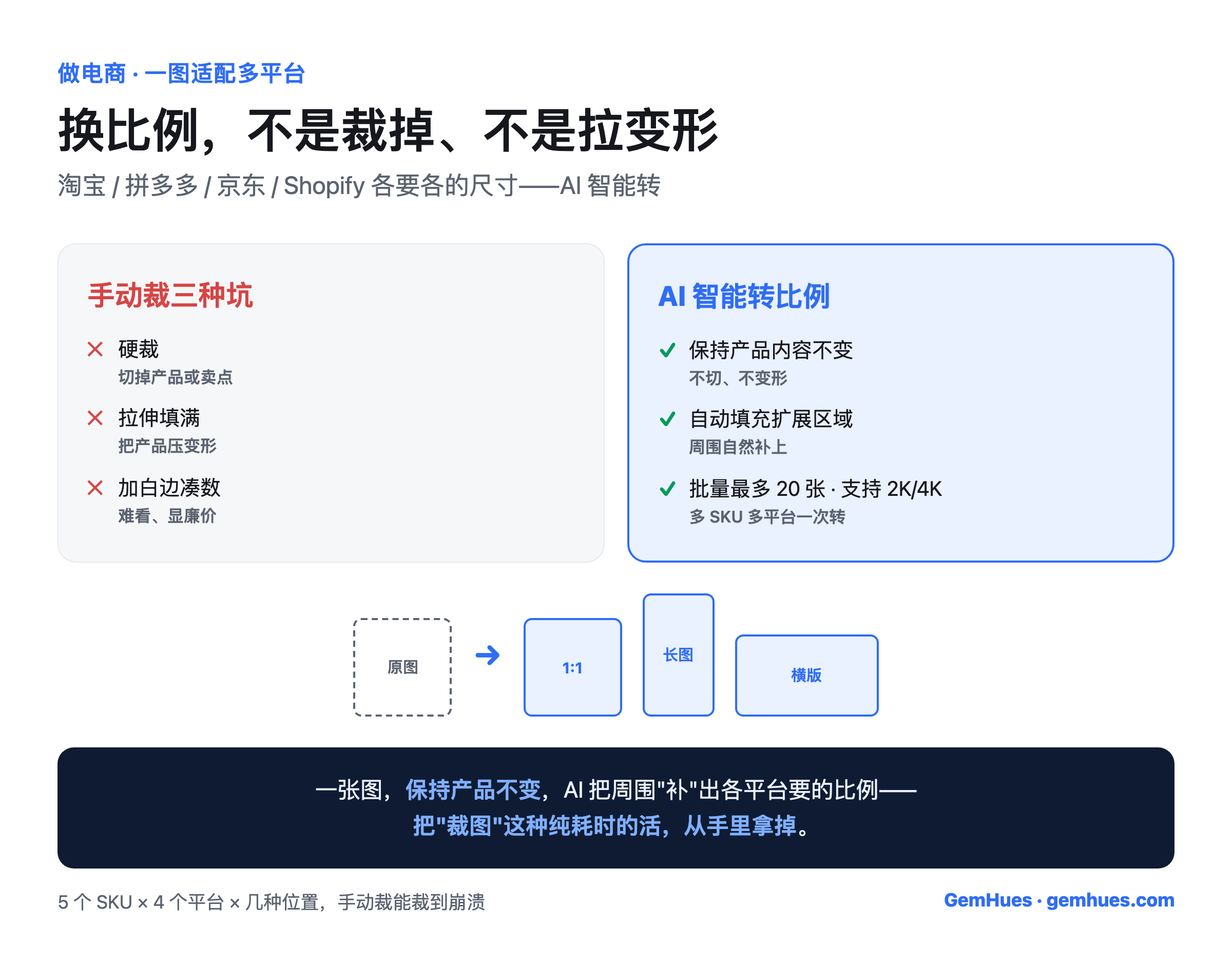This screenshot has width=1232, height=964.
Task: Click the highlighted phrase 保持产品不变 in banner
Action: tap(473, 789)
